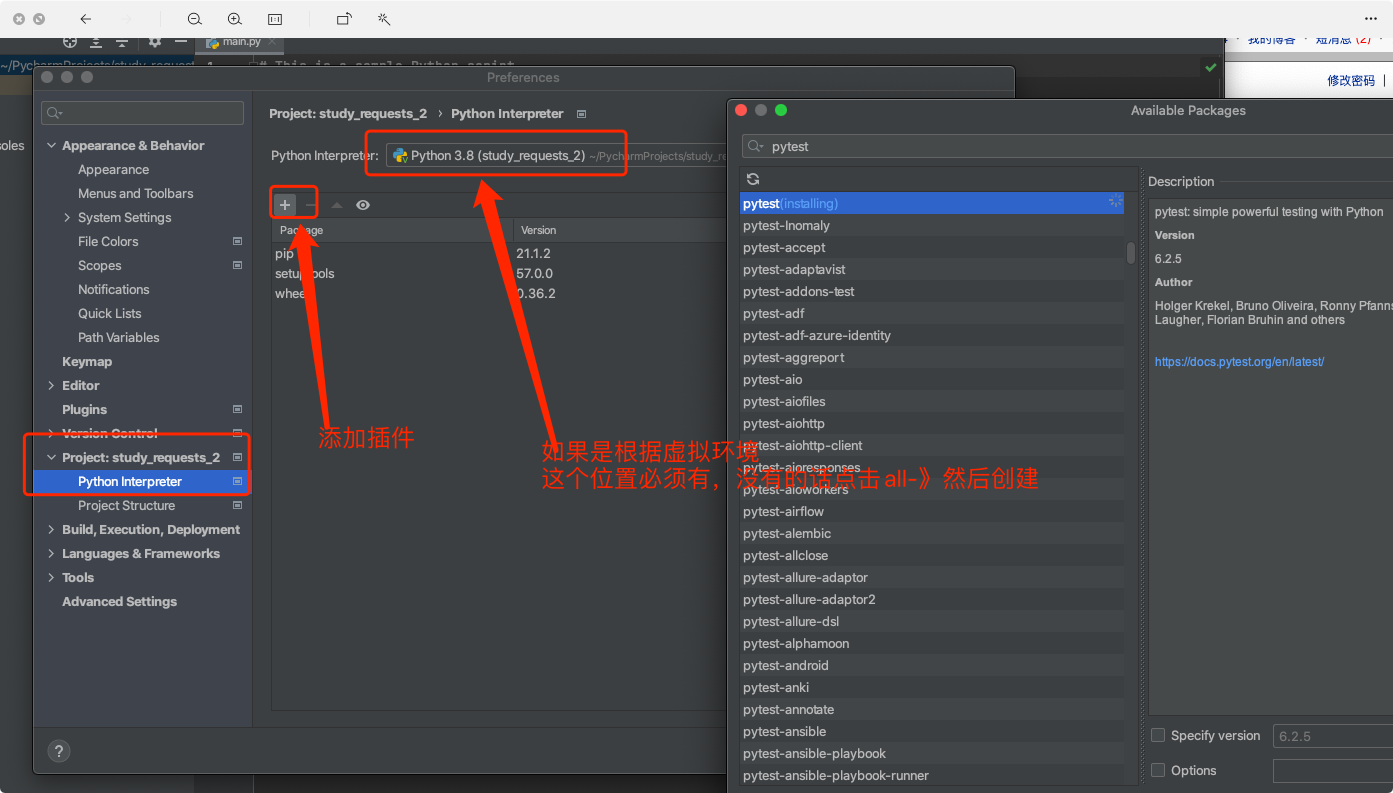Open the version 6.2.5 dropdown

[1332, 736]
